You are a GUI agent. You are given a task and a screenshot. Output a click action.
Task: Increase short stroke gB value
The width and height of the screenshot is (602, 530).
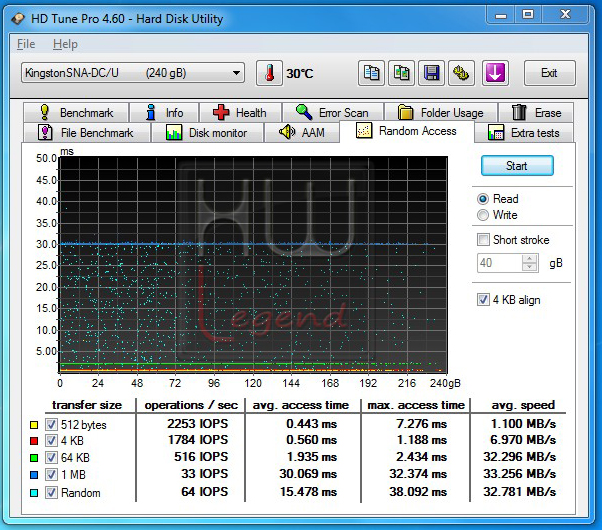pyautogui.click(x=530, y=258)
